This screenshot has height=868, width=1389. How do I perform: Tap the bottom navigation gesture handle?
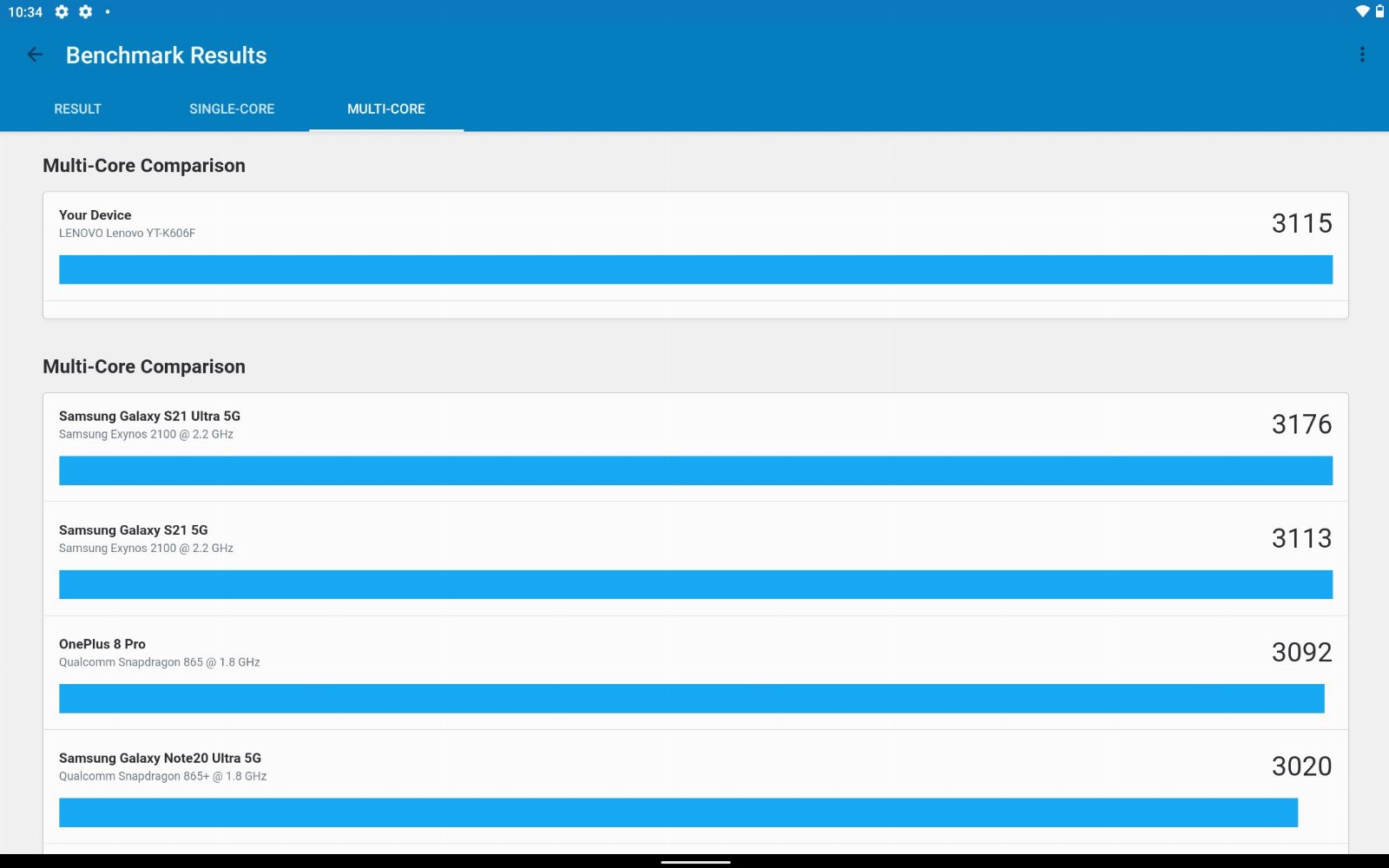tap(694, 862)
